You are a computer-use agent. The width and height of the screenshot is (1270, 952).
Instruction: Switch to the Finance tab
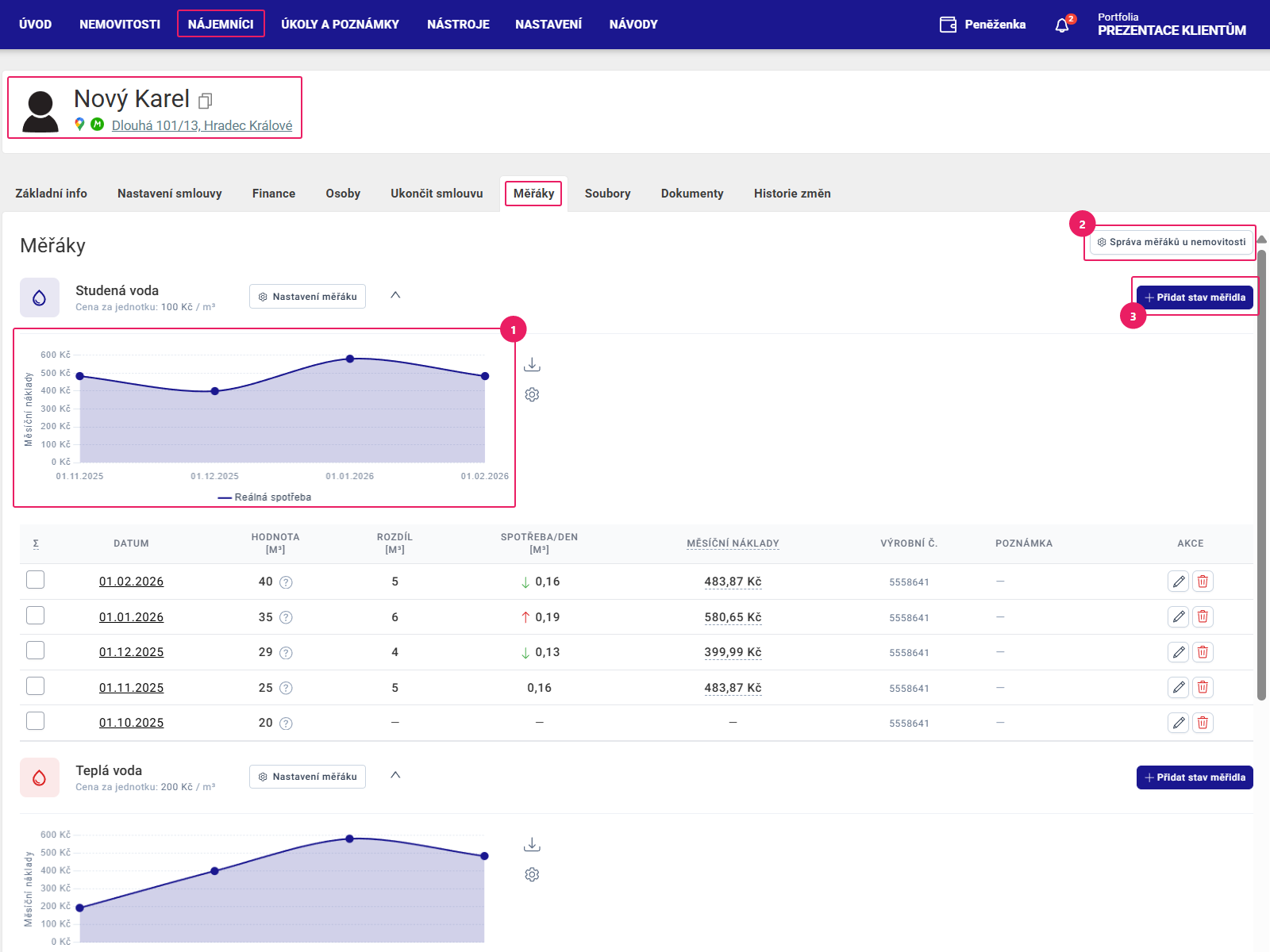tap(274, 194)
